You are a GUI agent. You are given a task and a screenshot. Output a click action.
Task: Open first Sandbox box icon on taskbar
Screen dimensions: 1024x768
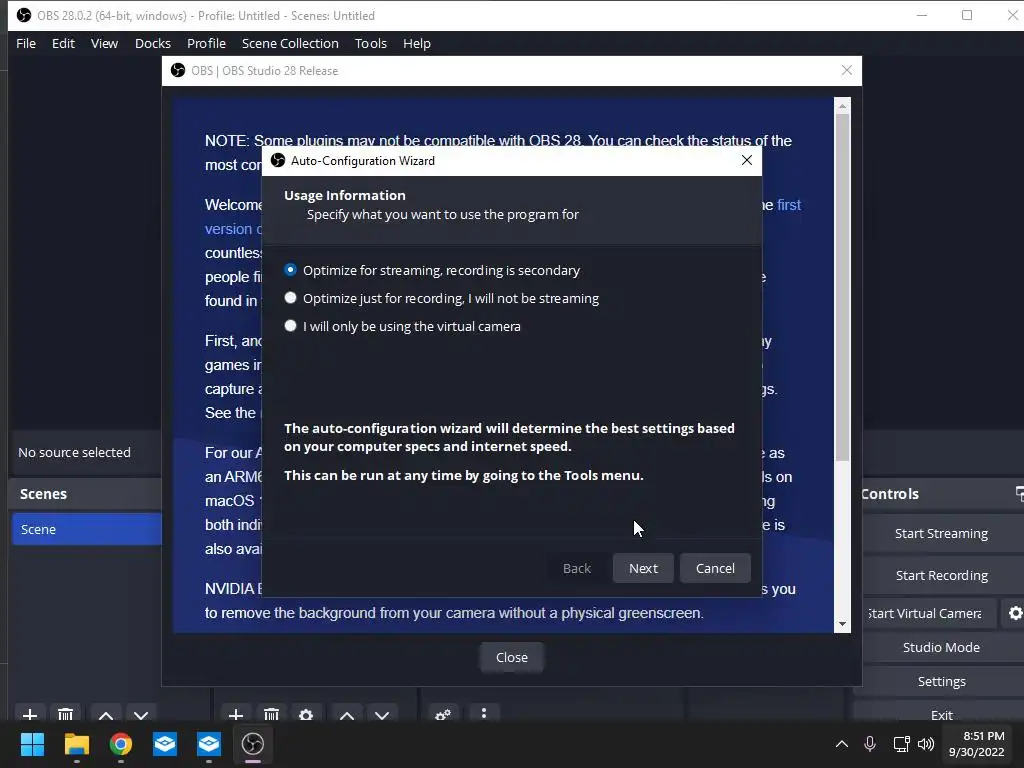(x=165, y=744)
